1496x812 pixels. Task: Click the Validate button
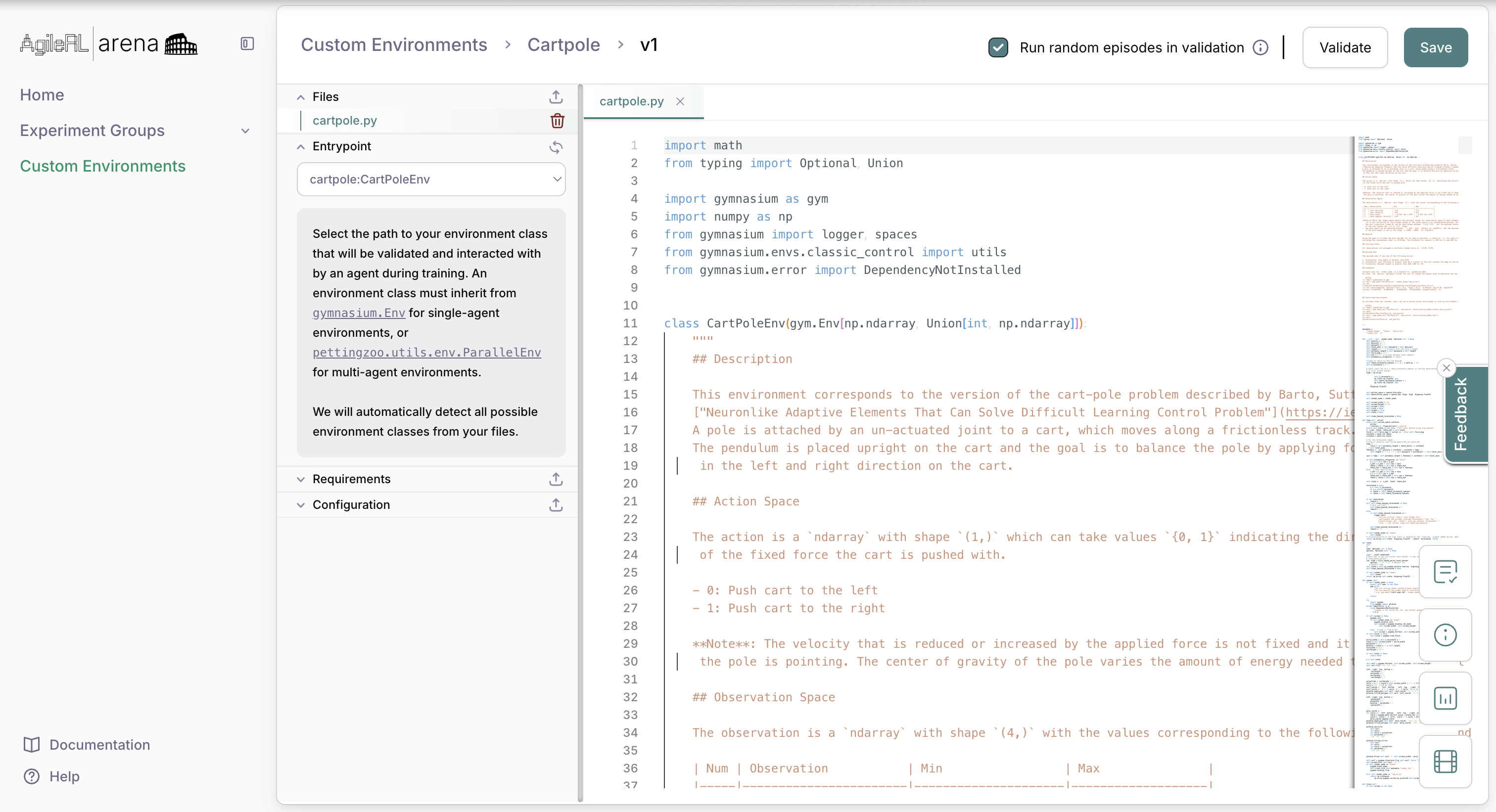click(x=1345, y=47)
